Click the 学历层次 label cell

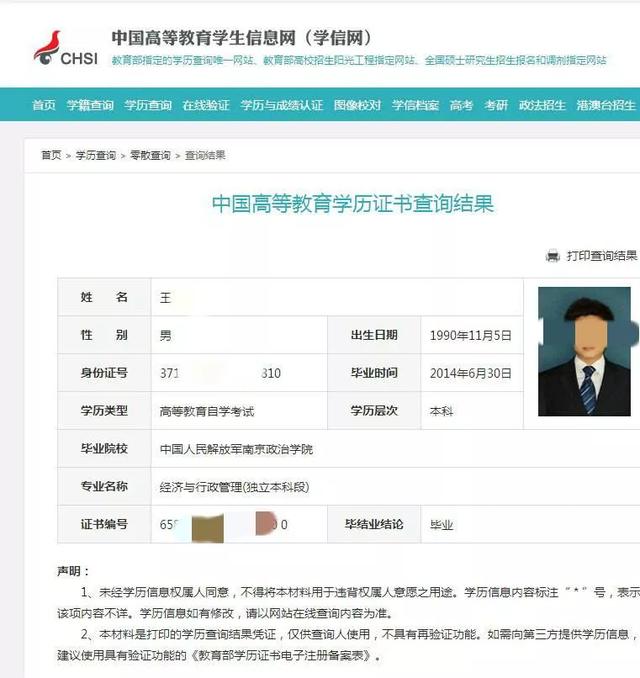tap(374, 410)
